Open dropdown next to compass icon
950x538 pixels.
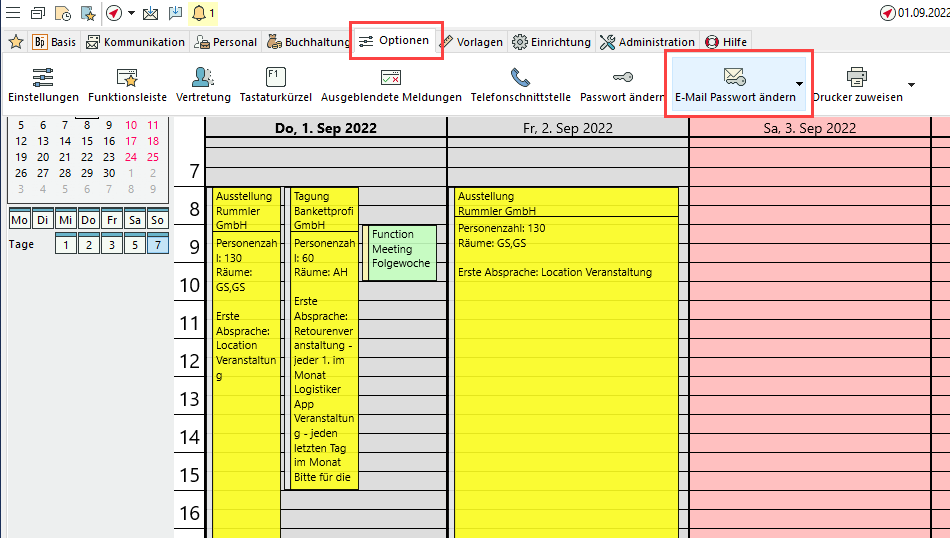tap(130, 13)
